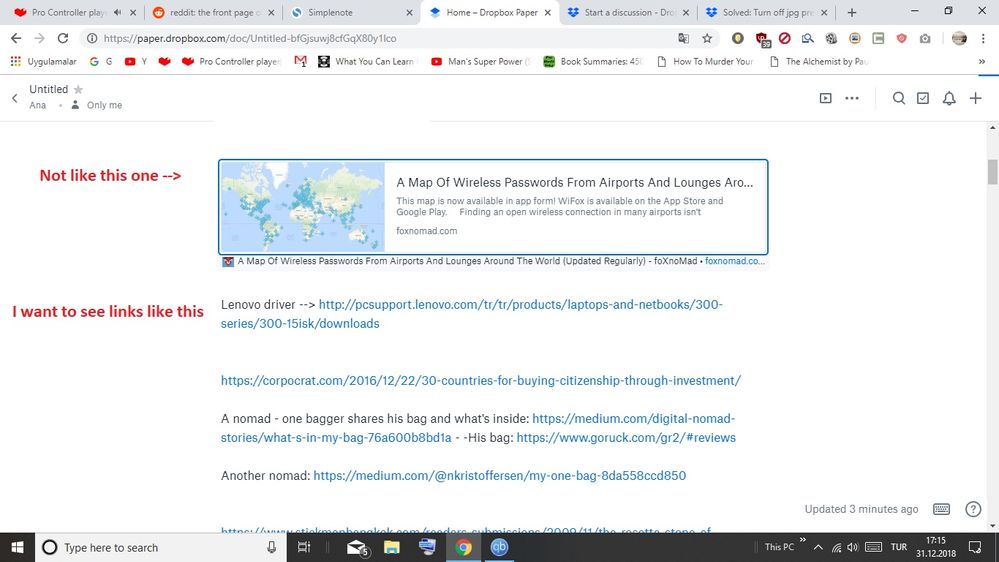999x562 pixels.
Task: Open the notifications bell
Action: (x=949, y=98)
